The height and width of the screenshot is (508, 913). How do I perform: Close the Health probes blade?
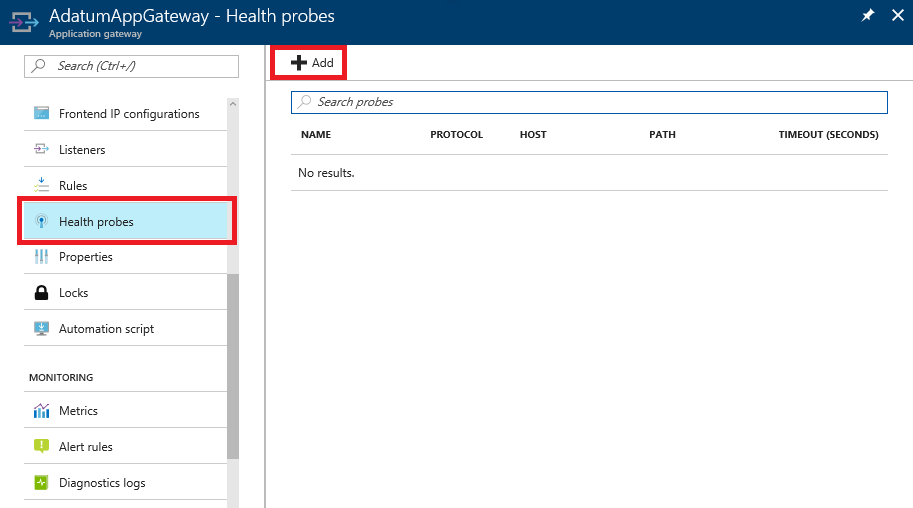pyautogui.click(x=898, y=16)
